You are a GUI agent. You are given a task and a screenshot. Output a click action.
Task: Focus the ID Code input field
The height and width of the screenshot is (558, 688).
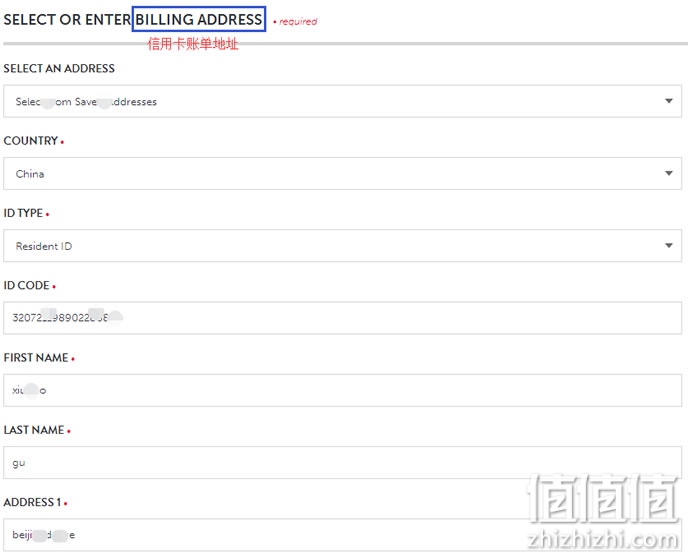click(342, 318)
